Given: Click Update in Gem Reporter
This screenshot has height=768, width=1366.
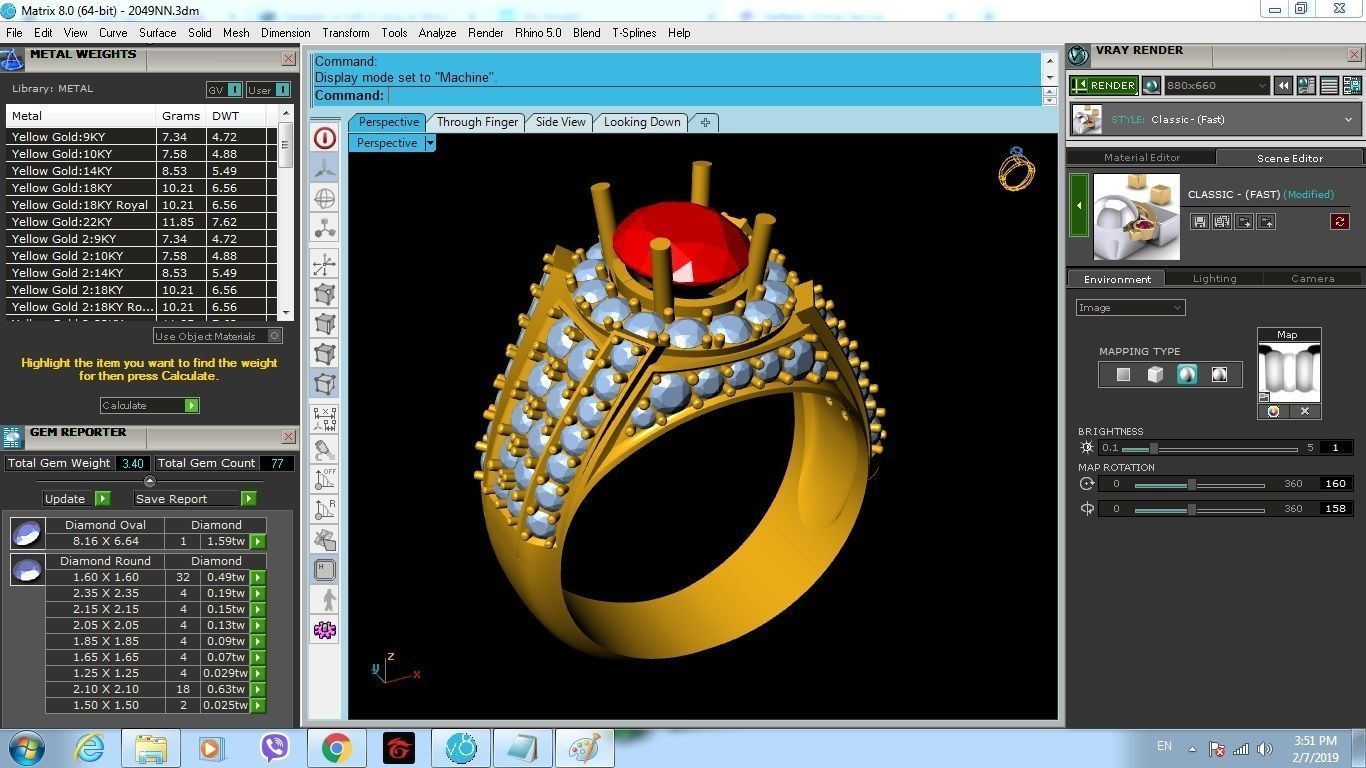Looking at the screenshot, I should 76,498.
